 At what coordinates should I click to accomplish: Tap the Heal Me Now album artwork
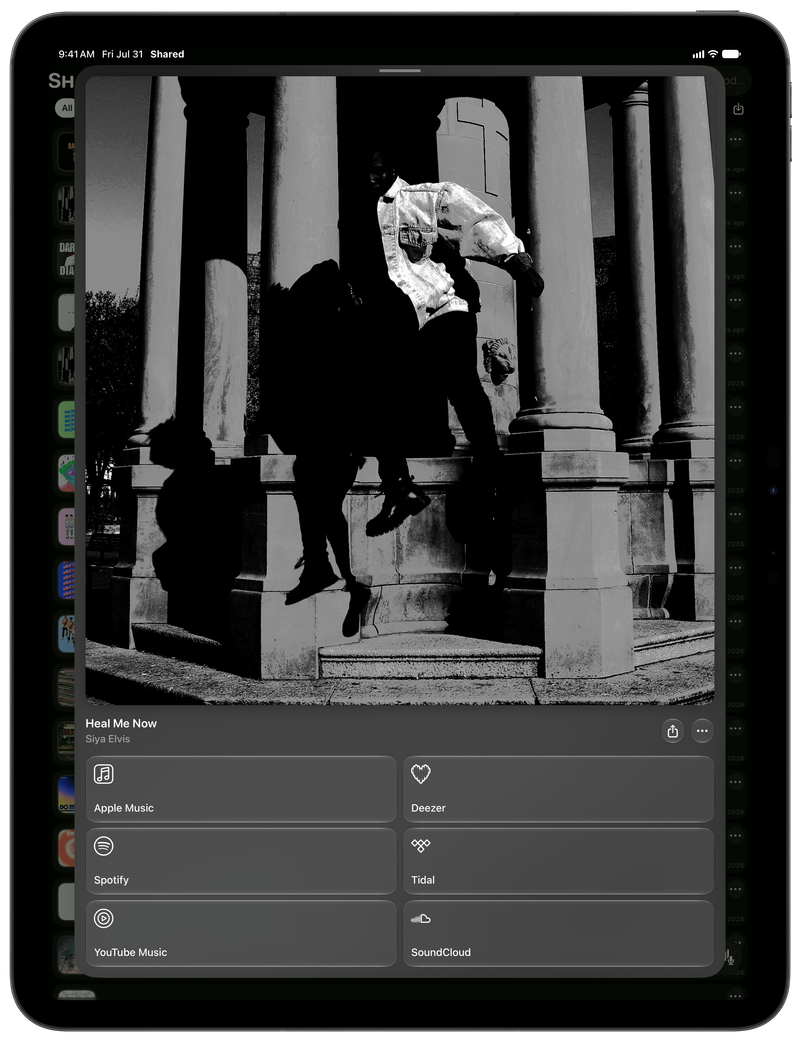400,390
